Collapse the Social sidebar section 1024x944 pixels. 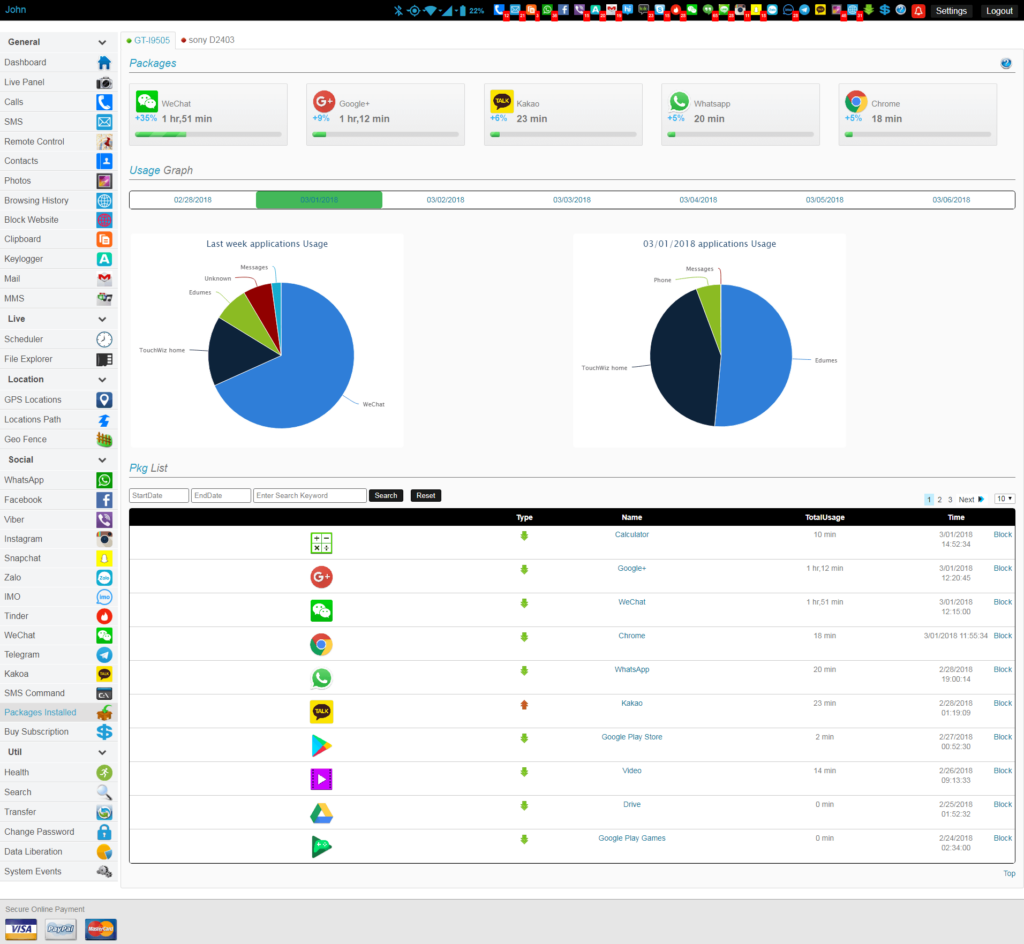tap(102, 460)
